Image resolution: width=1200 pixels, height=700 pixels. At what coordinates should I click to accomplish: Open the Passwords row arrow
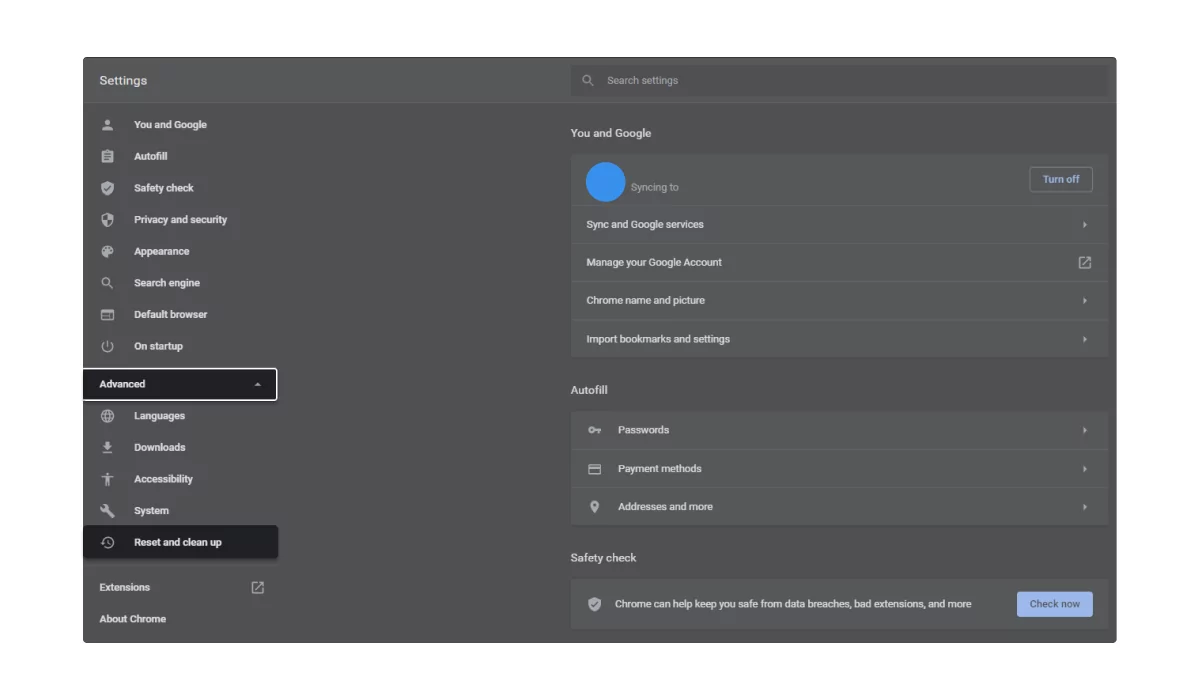coord(1084,431)
